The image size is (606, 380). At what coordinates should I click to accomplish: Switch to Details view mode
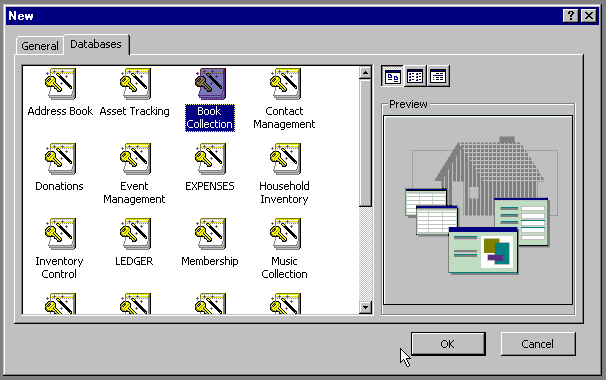(x=438, y=76)
